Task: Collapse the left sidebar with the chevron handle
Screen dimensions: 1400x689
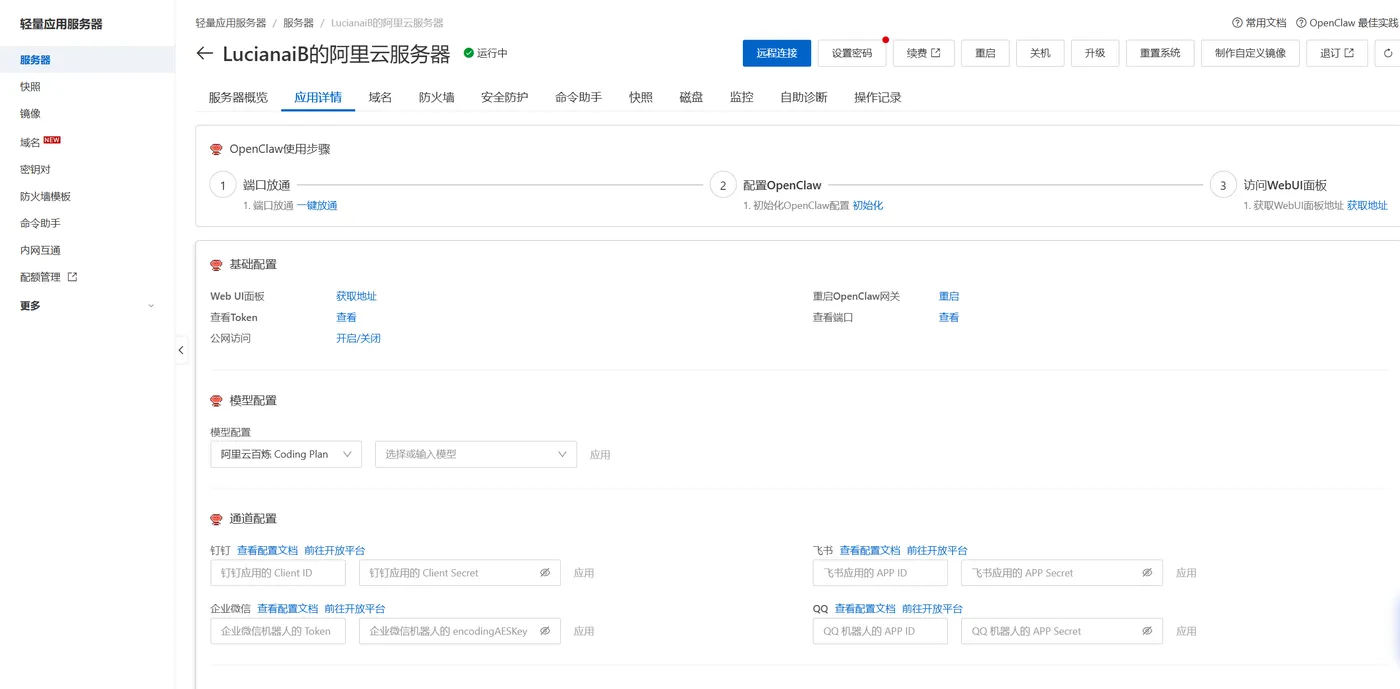Action: coord(181,350)
